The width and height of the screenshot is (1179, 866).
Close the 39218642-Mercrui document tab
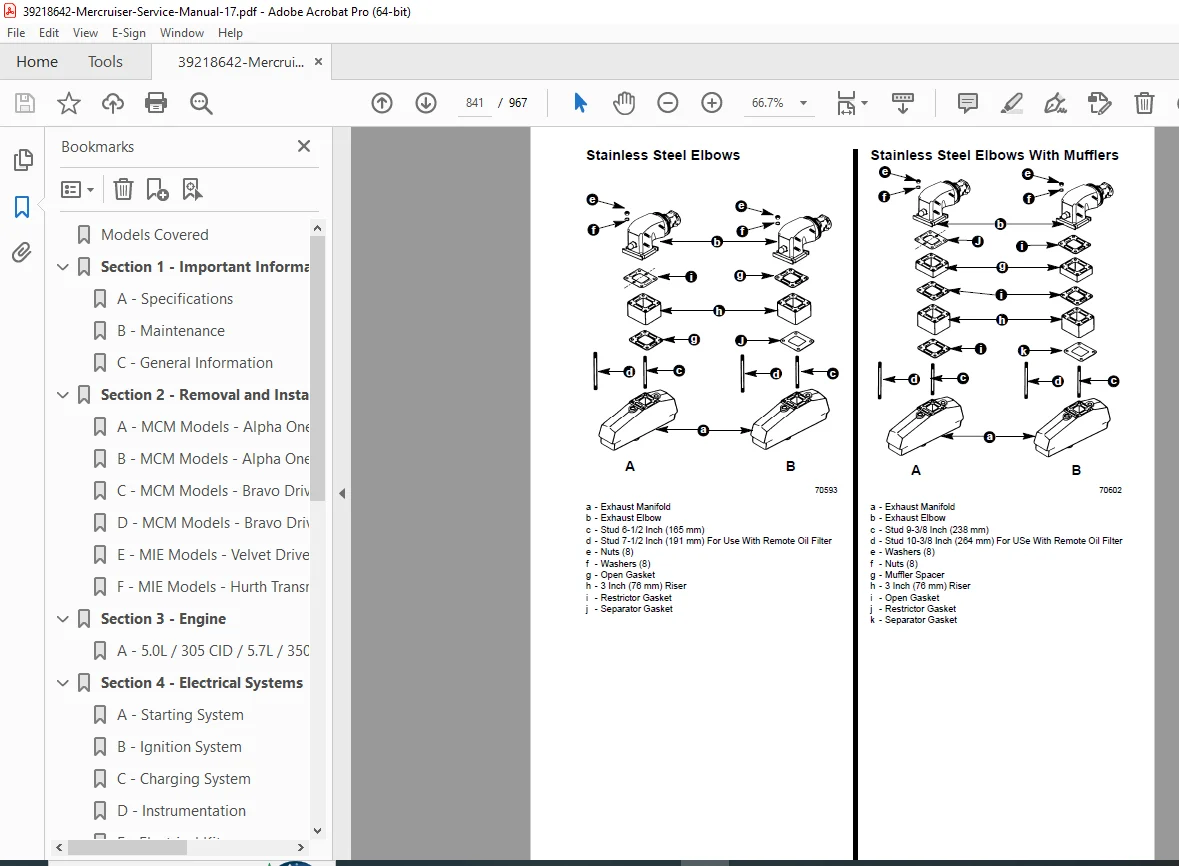pyautogui.click(x=318, y=62)
